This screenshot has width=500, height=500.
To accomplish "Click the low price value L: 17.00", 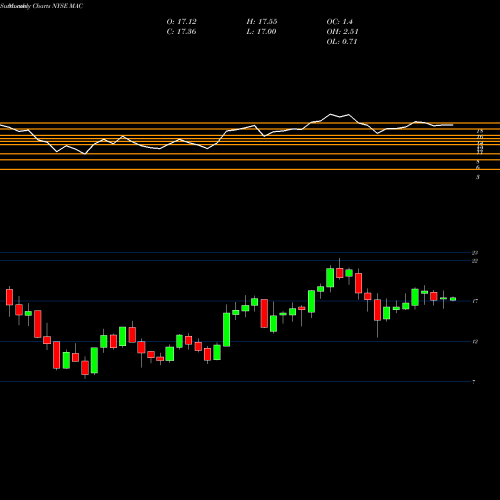I will click(x=261, y=32).
